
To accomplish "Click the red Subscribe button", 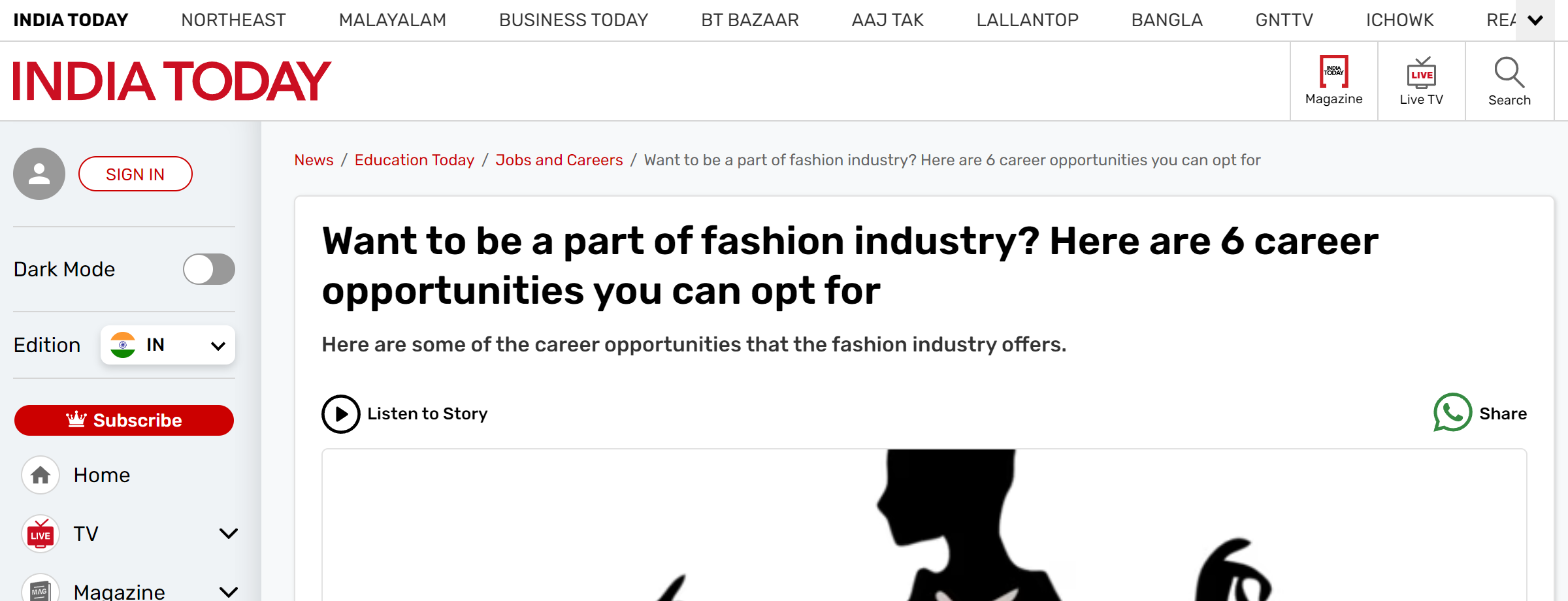I will (x=124, y=420).
